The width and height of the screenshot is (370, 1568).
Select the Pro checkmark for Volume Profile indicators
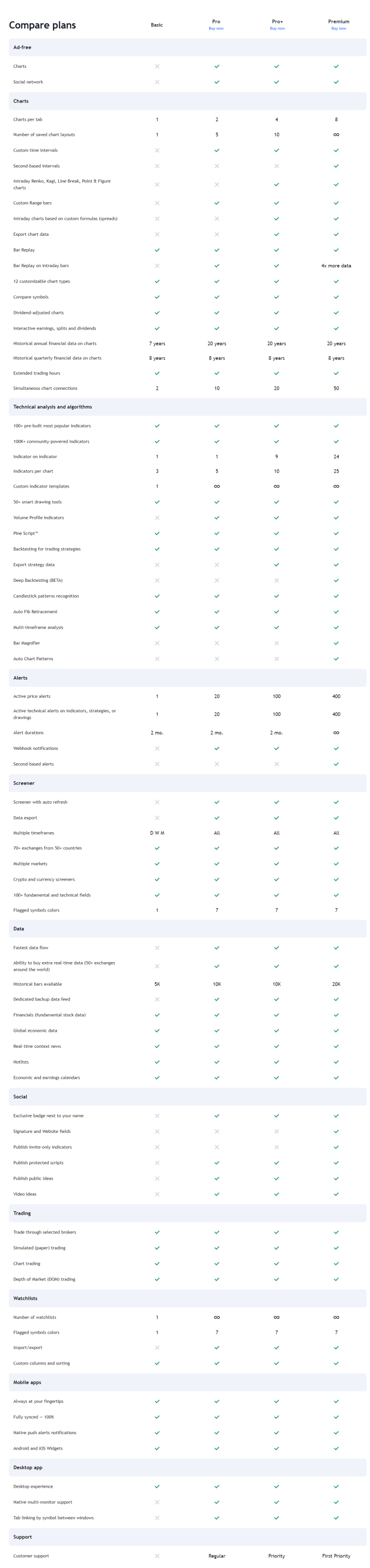tap(216, 517)
